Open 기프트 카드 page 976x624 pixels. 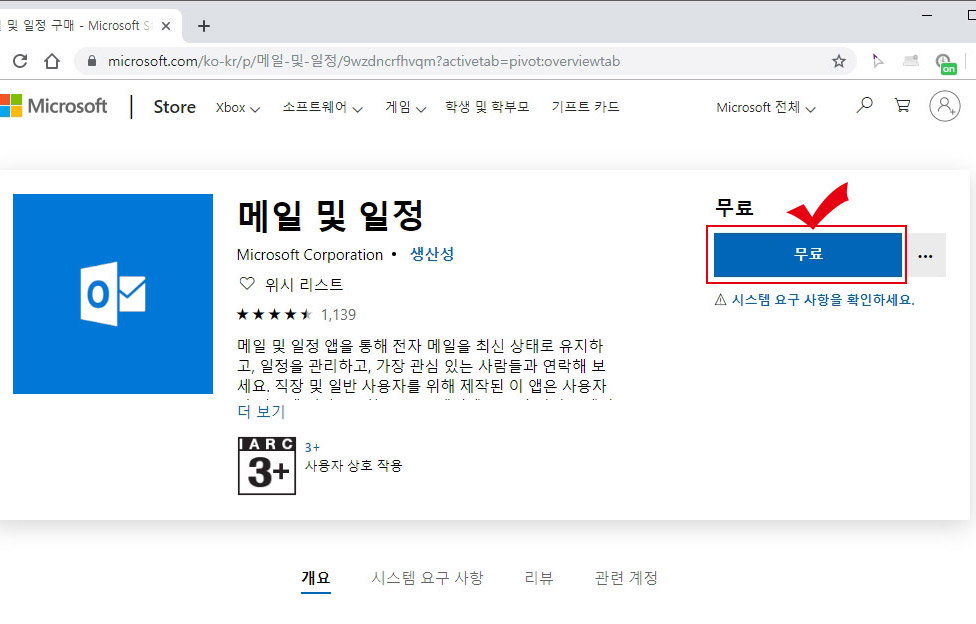[585, 106]
